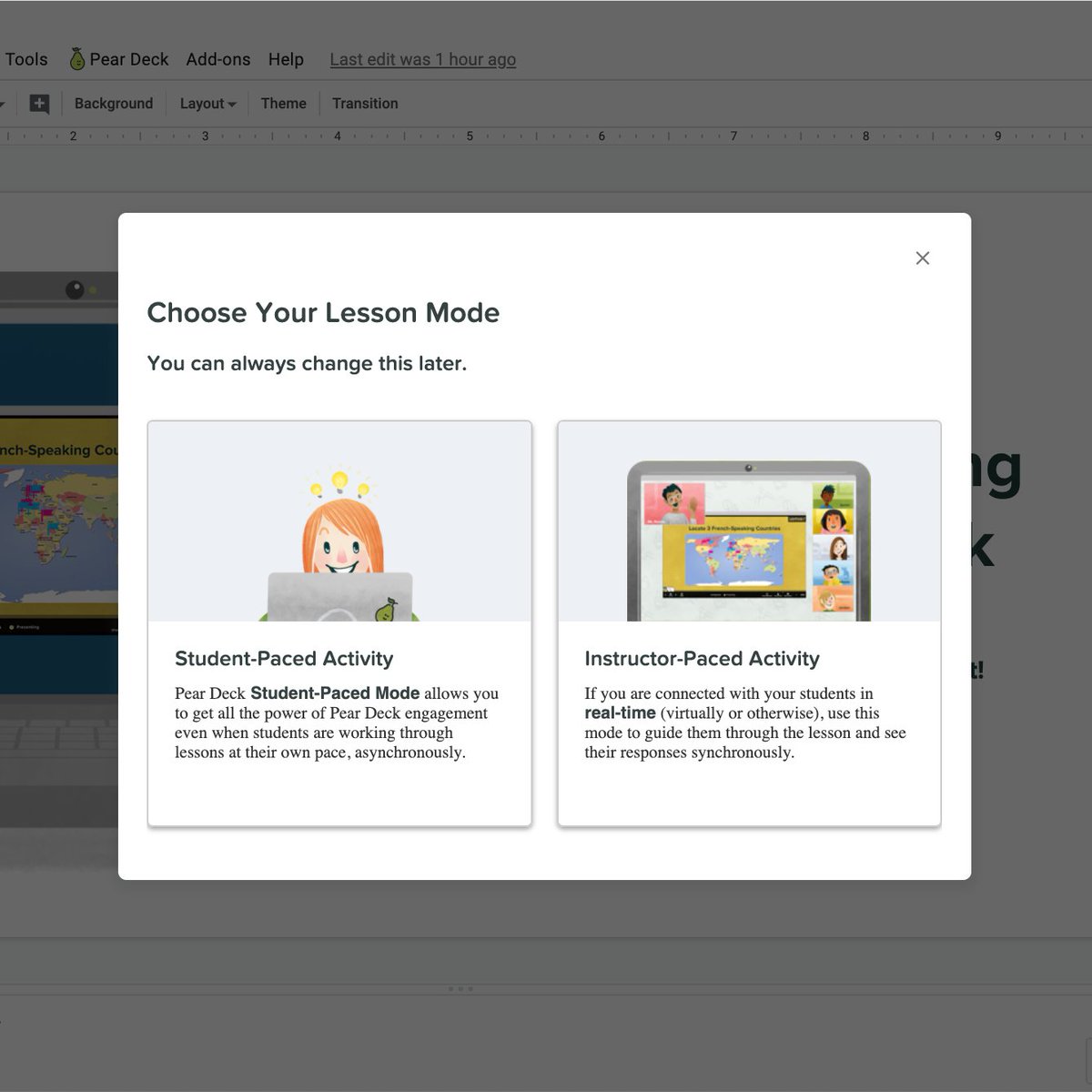Click the bold 'real-time' text
The image size is (1092, 1092).
tap(620, 713)
